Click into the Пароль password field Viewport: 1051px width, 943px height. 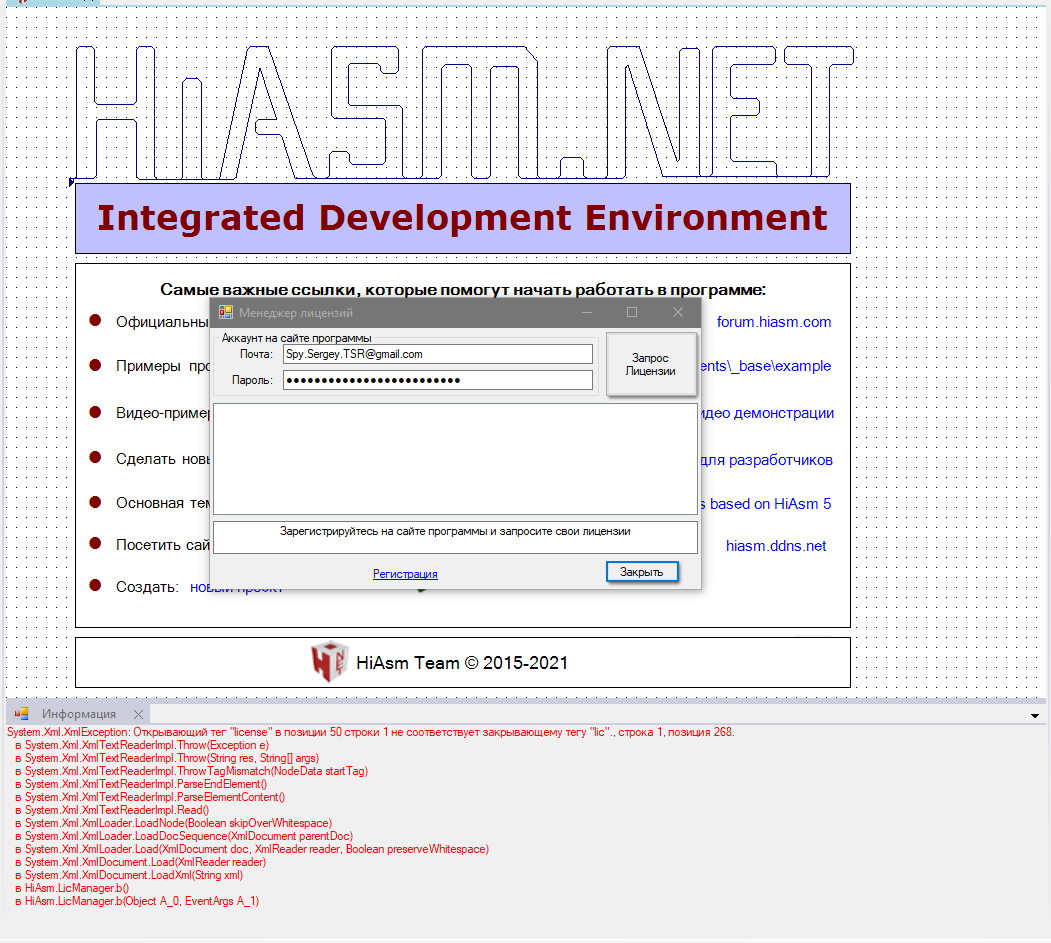(437, 380)
